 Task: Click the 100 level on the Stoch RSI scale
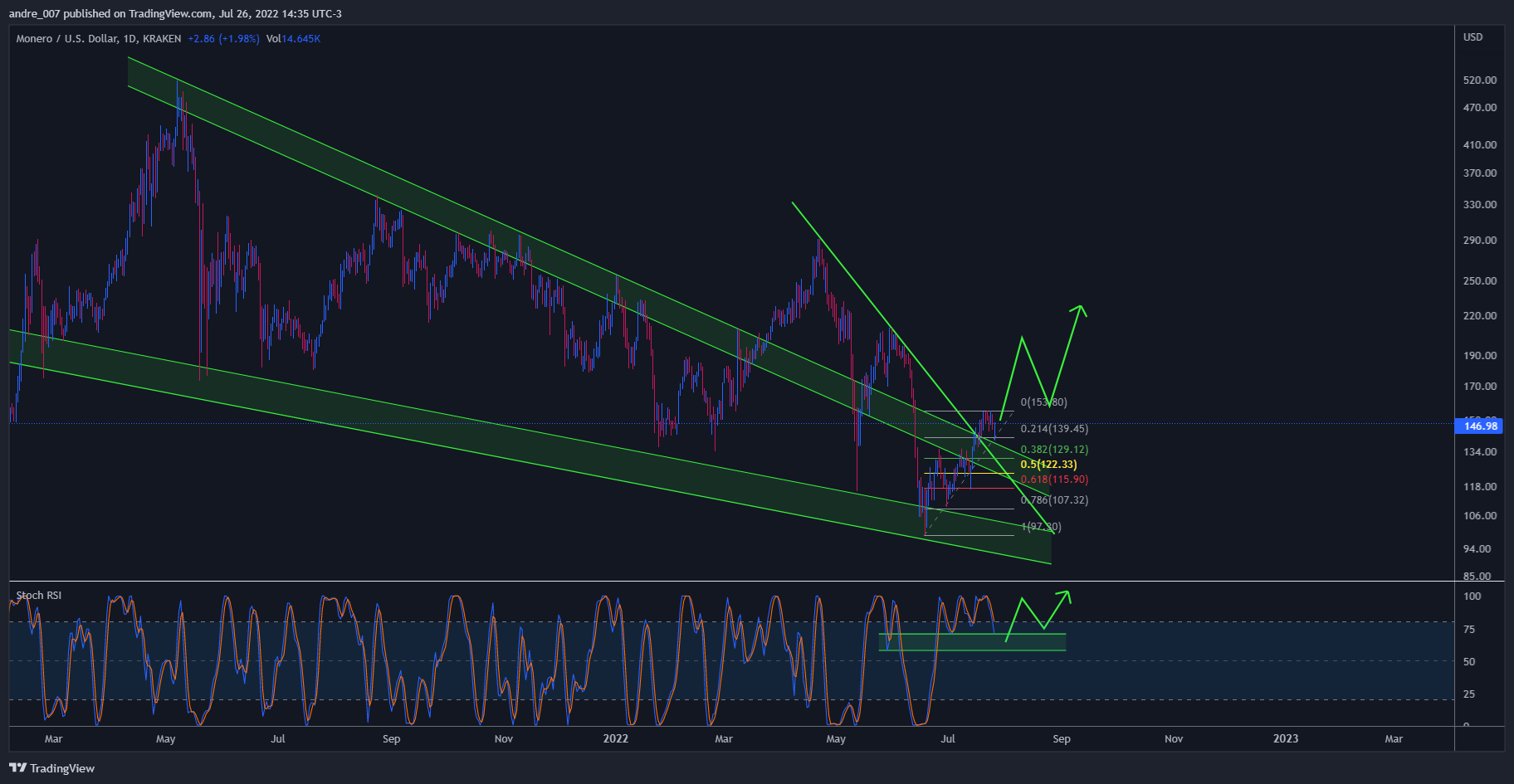tap(1472, 597)
